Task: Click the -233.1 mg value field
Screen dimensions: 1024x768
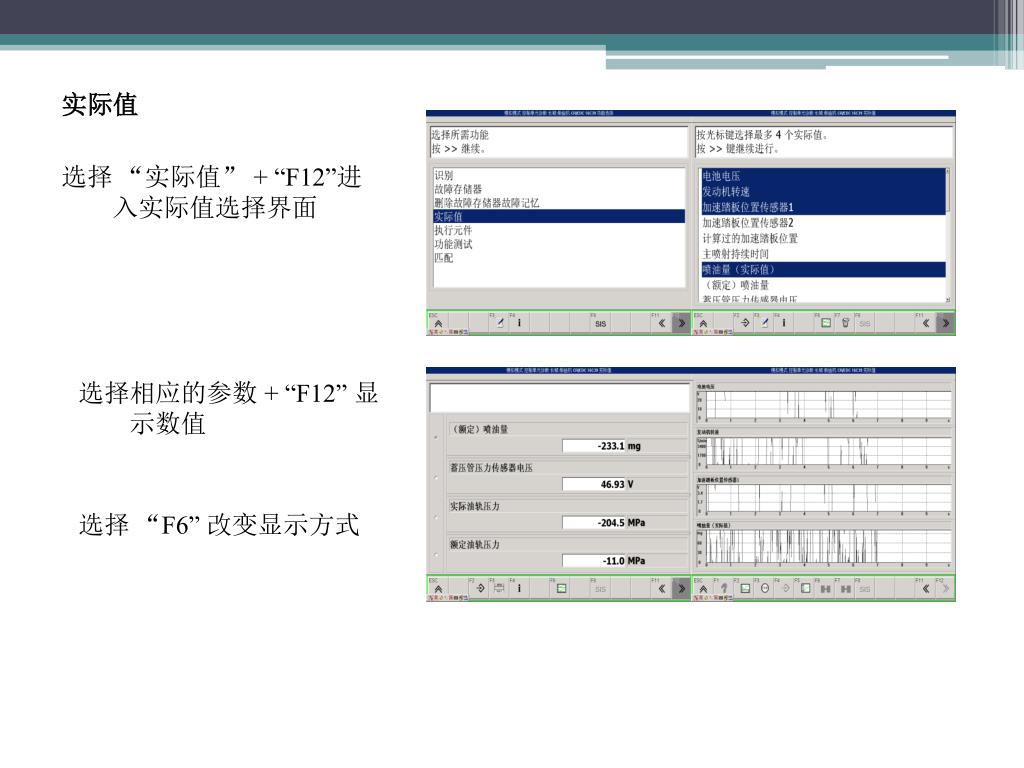Action: click(x=594, y=446)
